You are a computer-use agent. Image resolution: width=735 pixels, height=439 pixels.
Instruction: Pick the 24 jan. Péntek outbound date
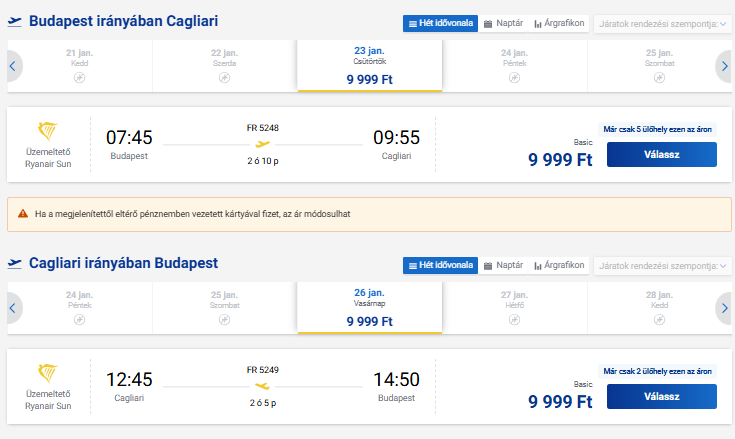pyautogui.click(x=515, y=66)
